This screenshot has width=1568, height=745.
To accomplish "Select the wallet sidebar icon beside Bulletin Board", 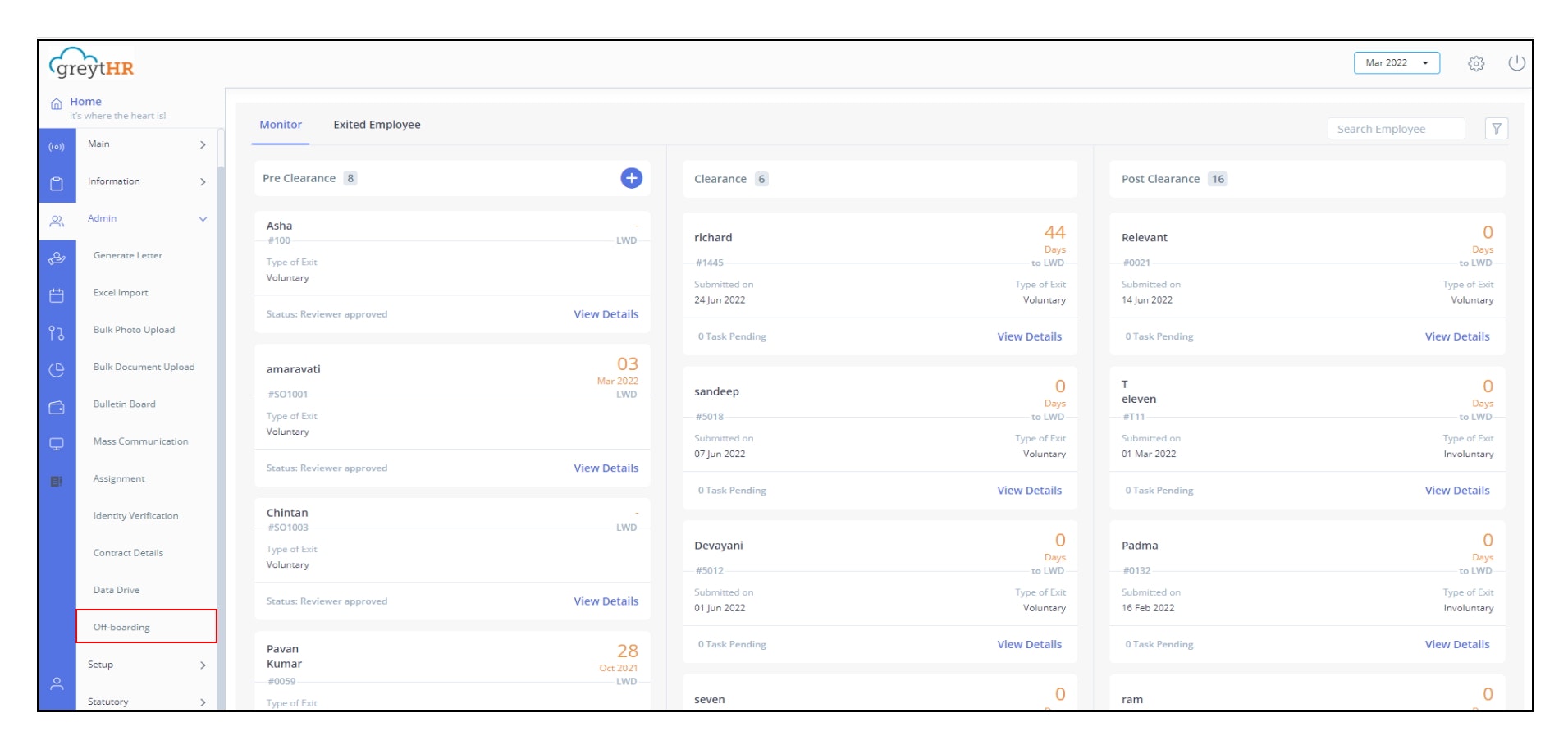I will 57,407.
